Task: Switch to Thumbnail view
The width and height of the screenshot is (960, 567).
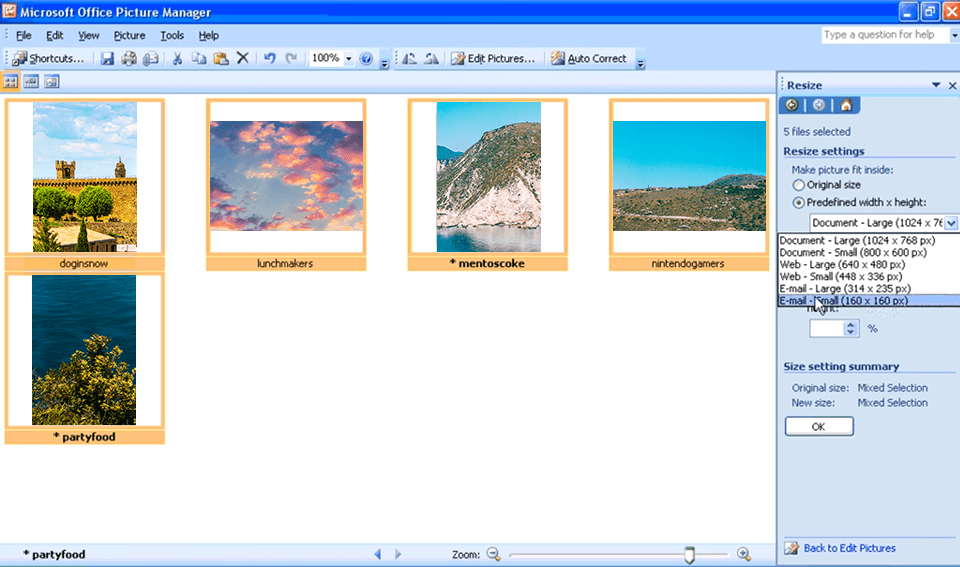Action: tap(10, 81)
